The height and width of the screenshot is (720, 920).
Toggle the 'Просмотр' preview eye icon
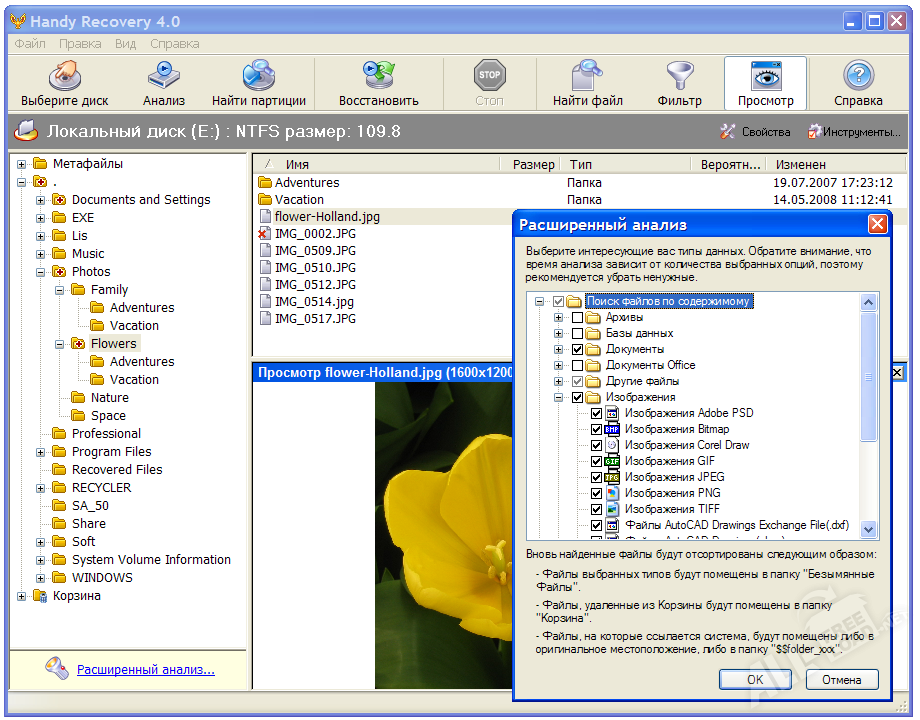click(x=765, y=82)
